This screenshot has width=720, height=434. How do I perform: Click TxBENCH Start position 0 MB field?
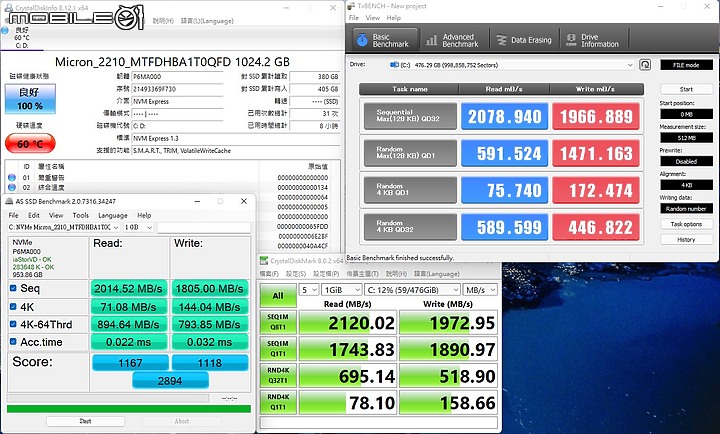tap(686, 114)
